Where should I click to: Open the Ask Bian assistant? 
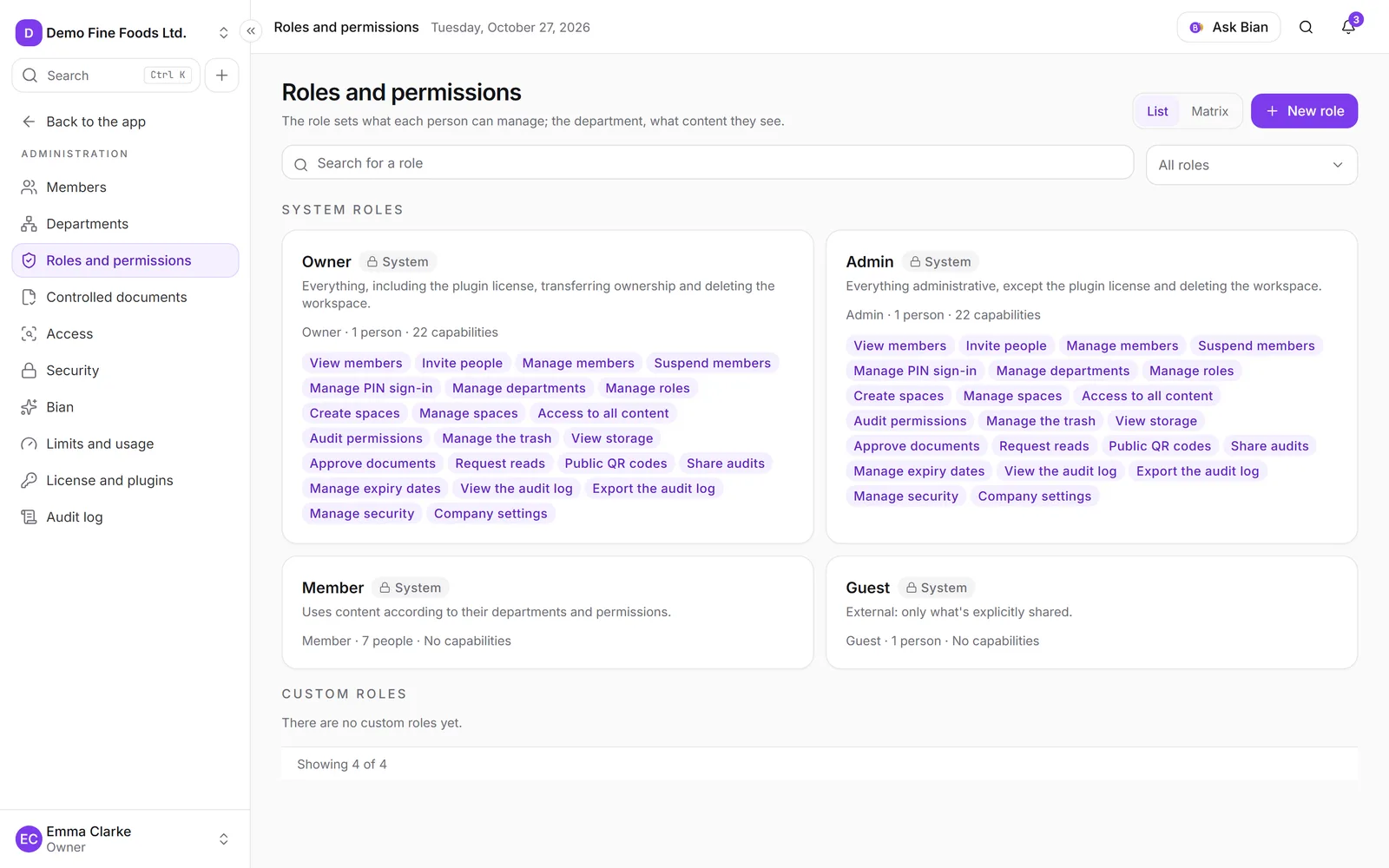1228,27
